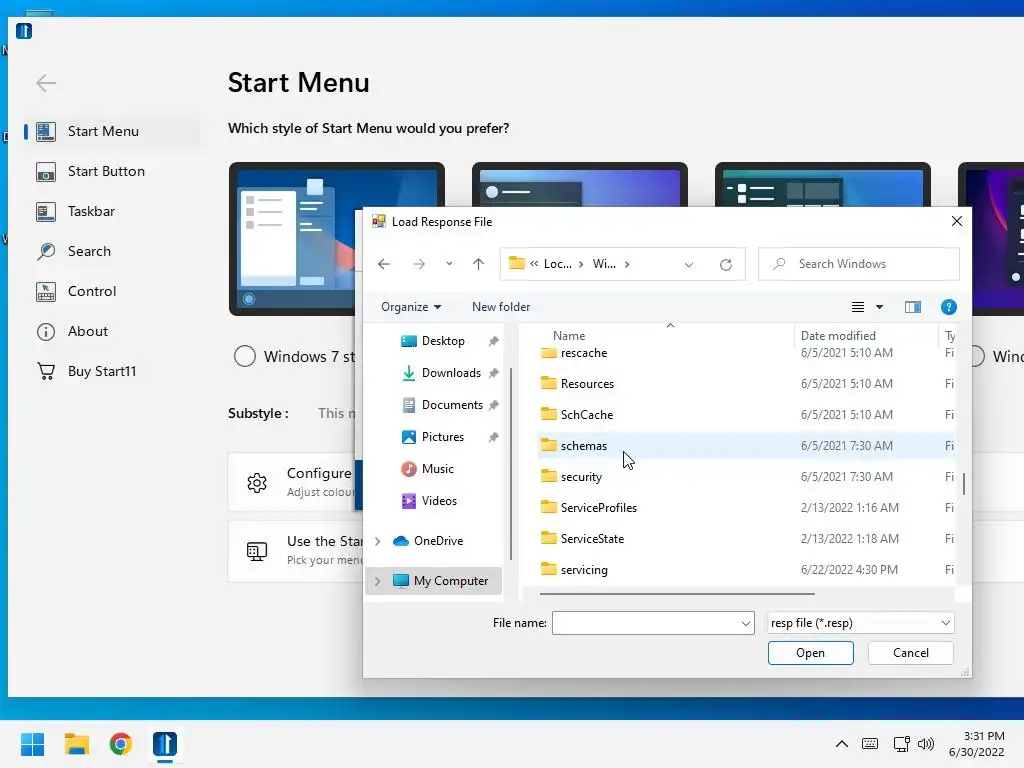Select the rescache folder
This screenshot has height=768, width=1024.
tap(744, 353)
